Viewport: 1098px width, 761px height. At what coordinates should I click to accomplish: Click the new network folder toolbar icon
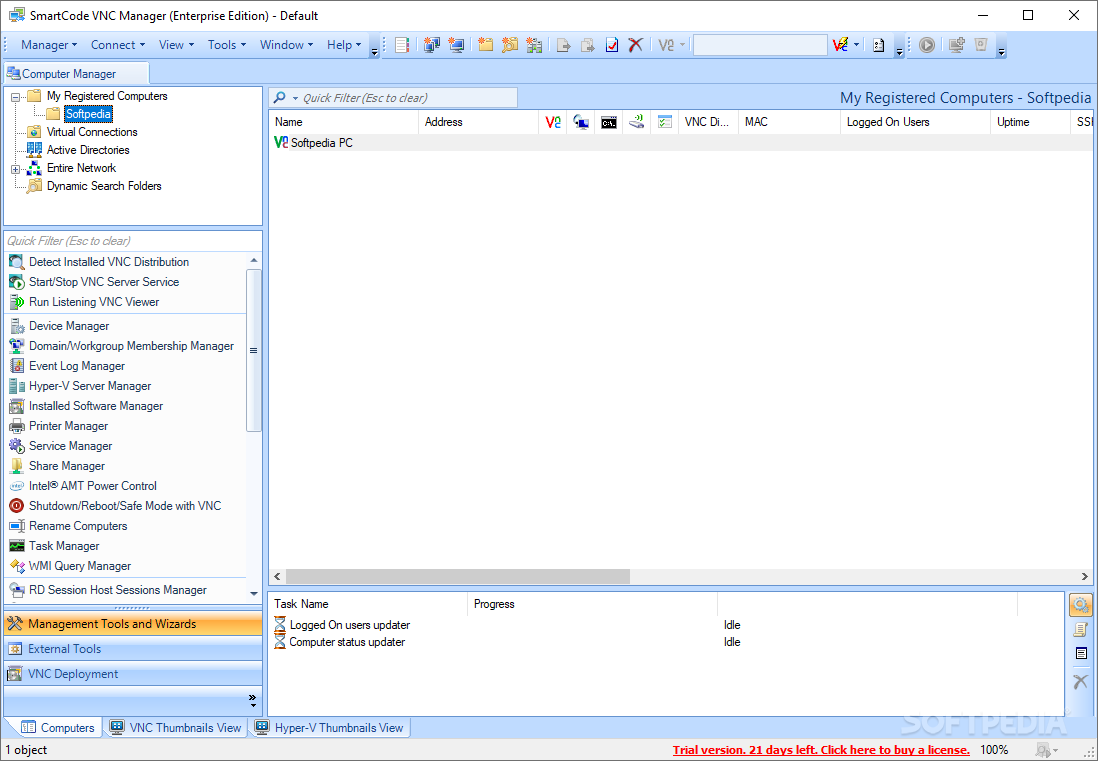point(534,45)
